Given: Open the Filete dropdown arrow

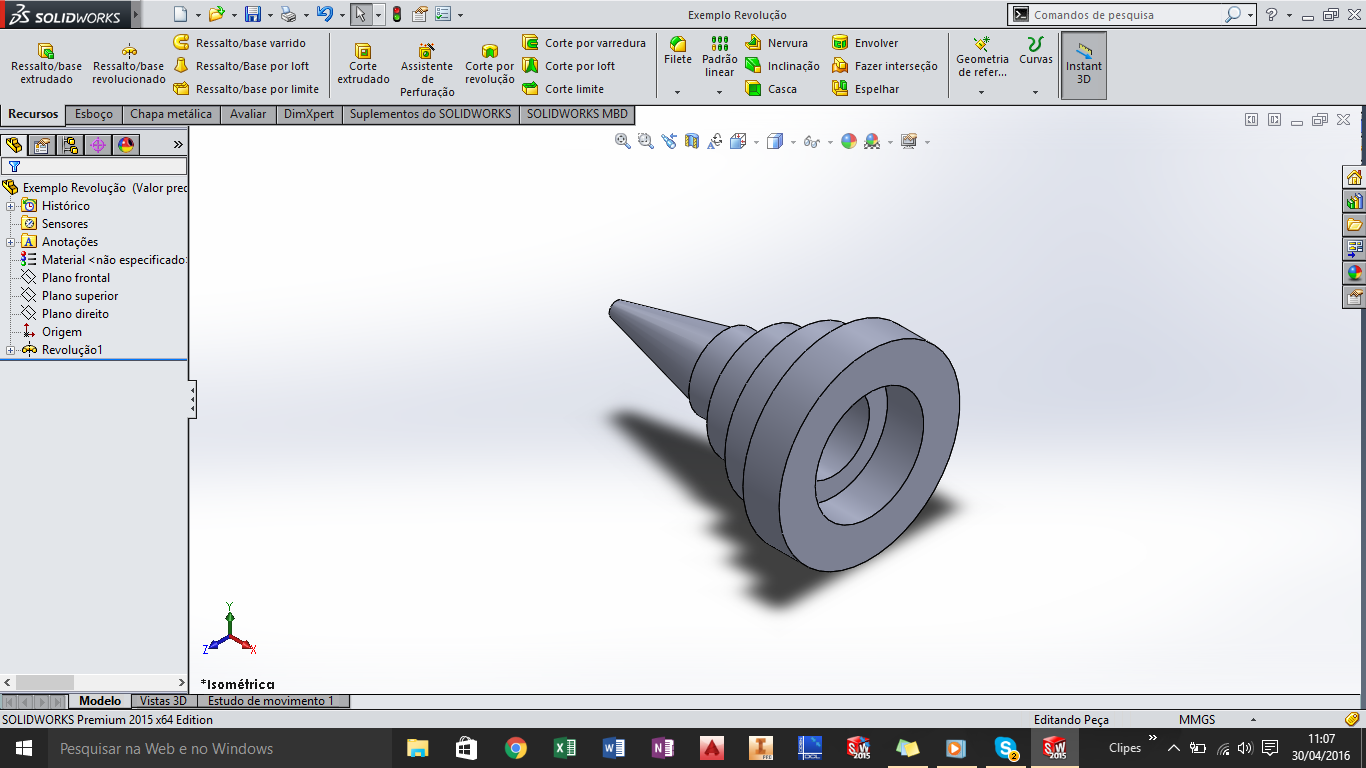Looking at the screenshot, I should (x=678, y=92).
